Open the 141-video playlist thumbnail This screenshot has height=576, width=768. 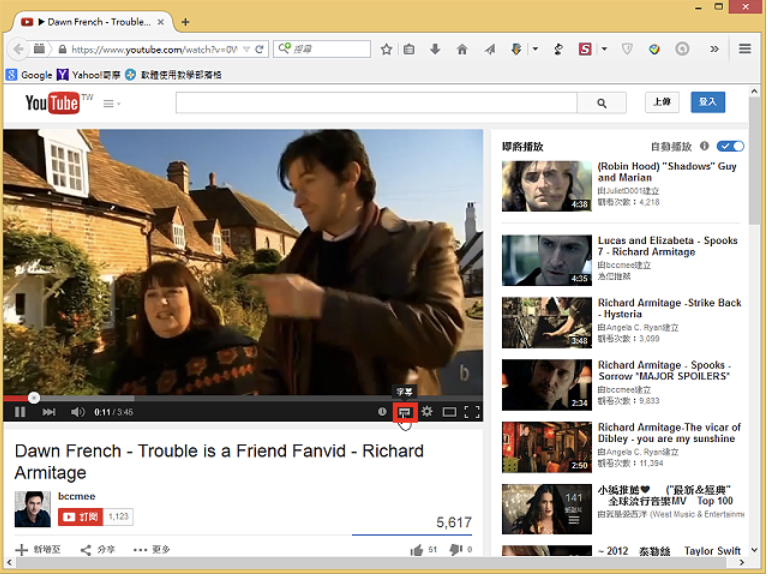click(547, 509)
